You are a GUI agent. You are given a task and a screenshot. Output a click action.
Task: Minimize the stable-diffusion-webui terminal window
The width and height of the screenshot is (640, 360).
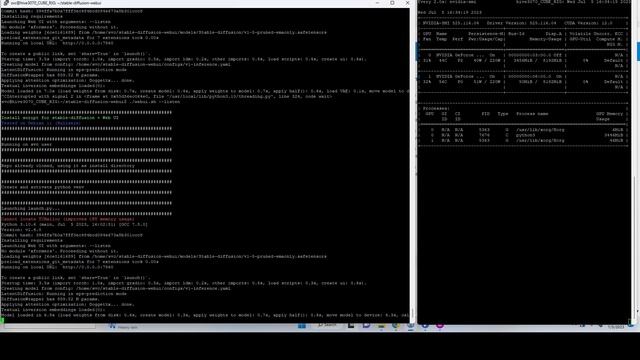[x=377, y=2]
